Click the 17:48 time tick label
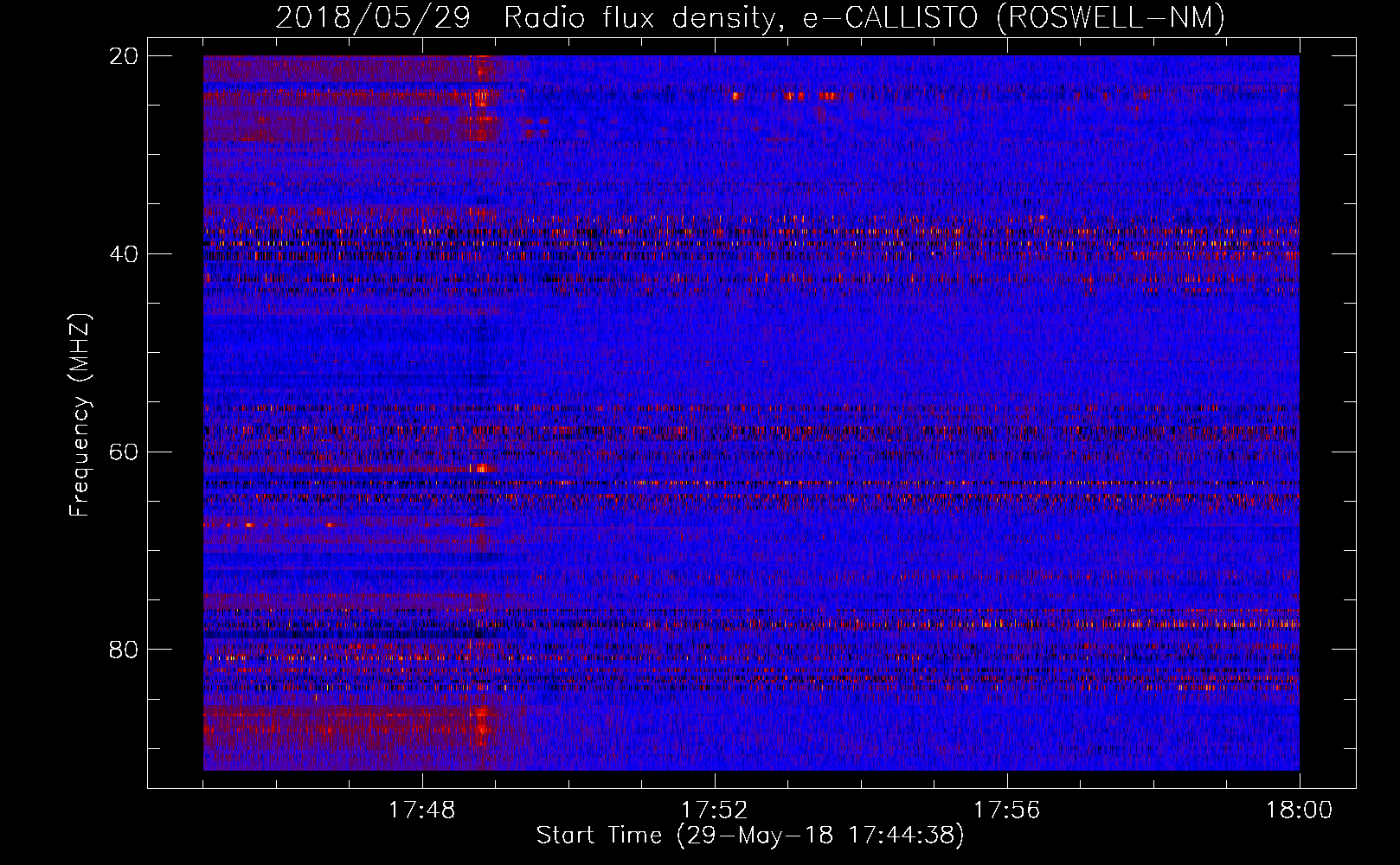Screen dimensions: 1400x865 click(x=422, y=811)
